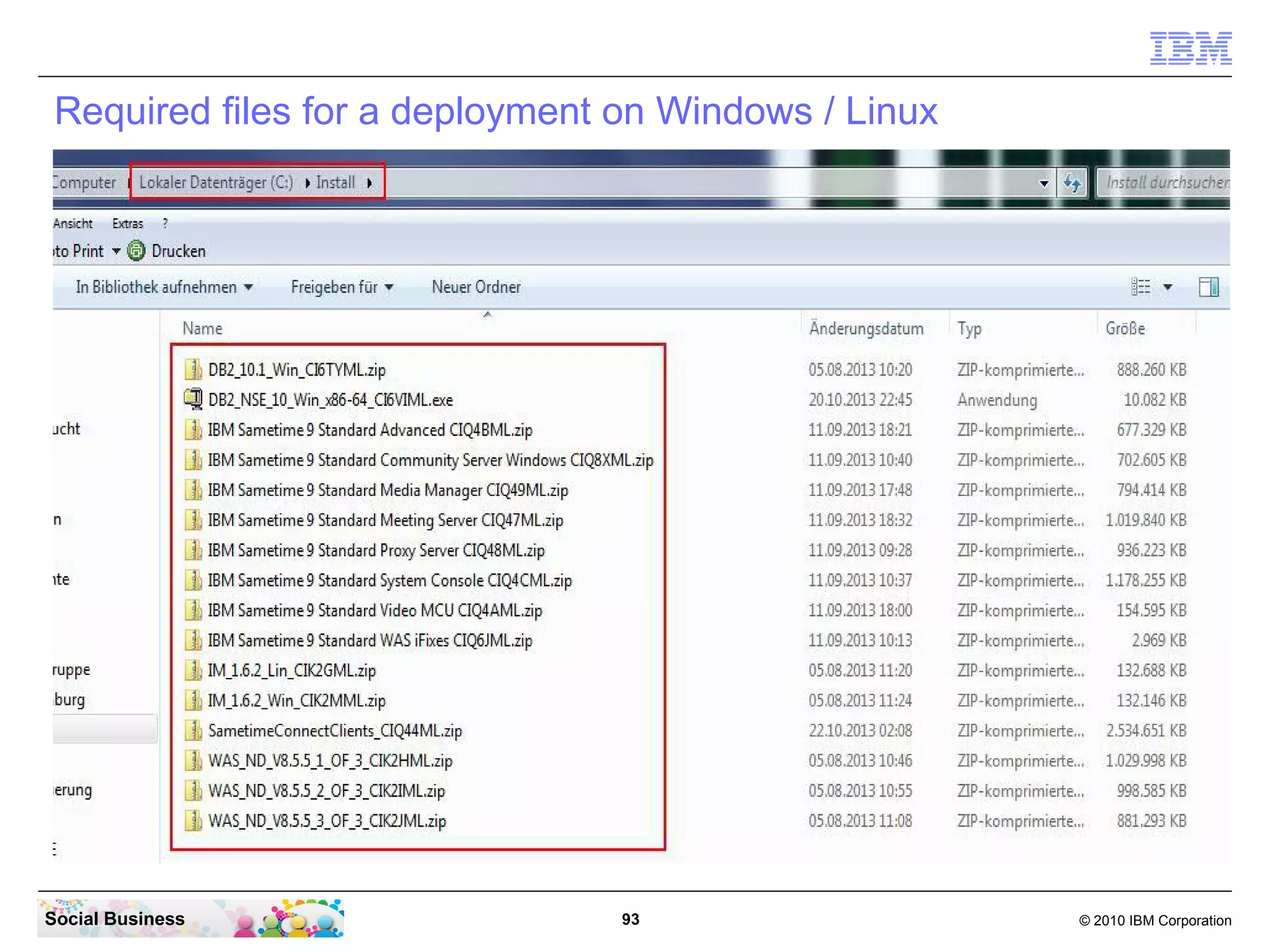1270x952 pixels.
Task: Sort by the Größe column header
Action: click(x=1125, y=328)
